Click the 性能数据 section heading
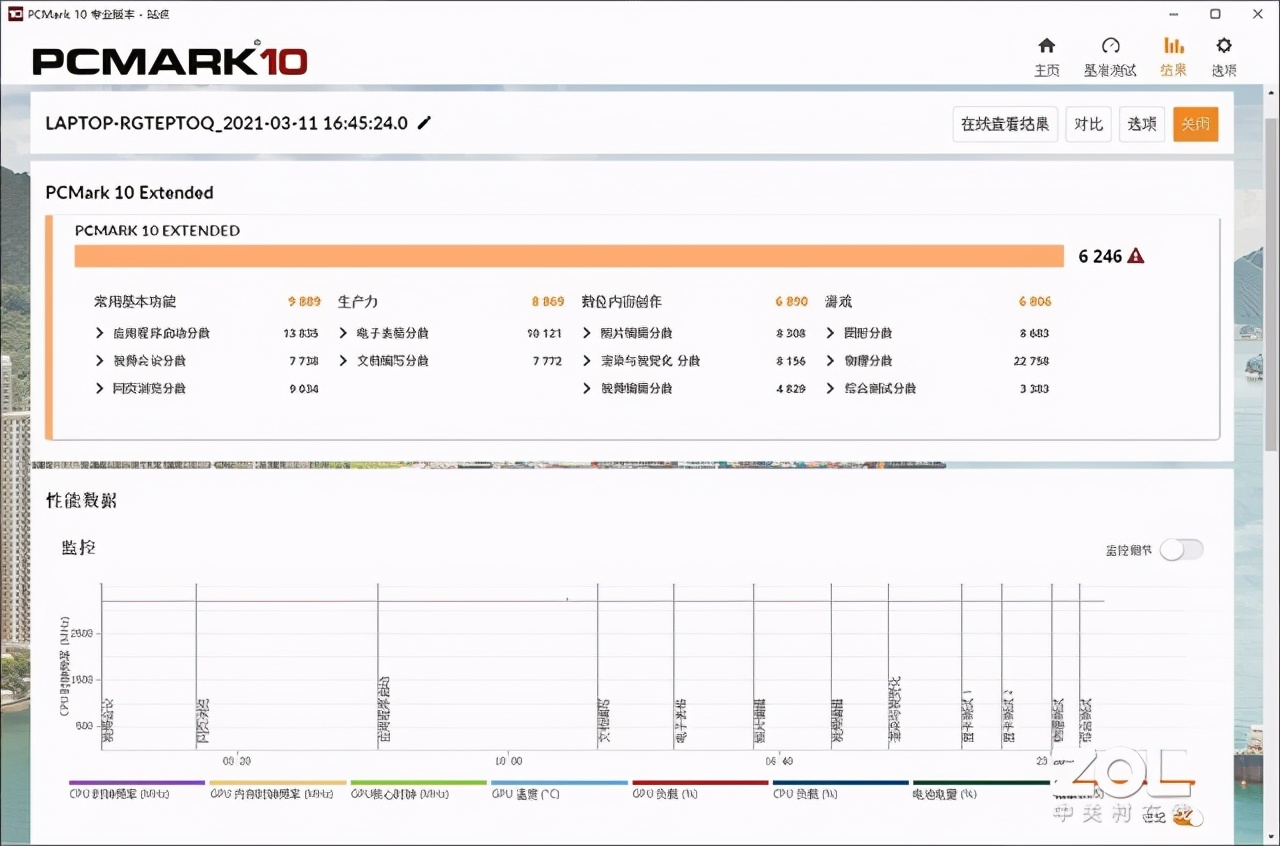 pyautogui.click(x=81, y=500)
